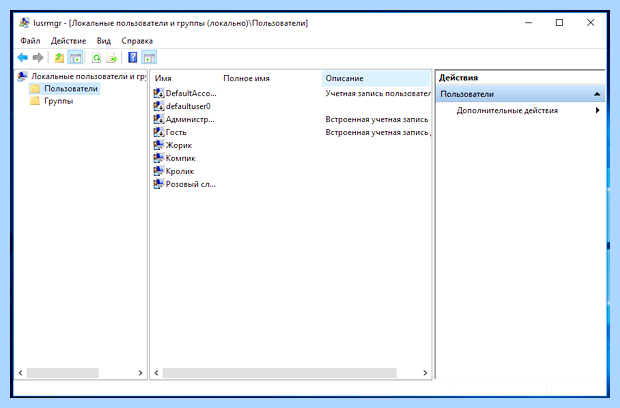Click the forward arrow in toolbar
The height and width of the screenshot is (408, 620).
38,58
